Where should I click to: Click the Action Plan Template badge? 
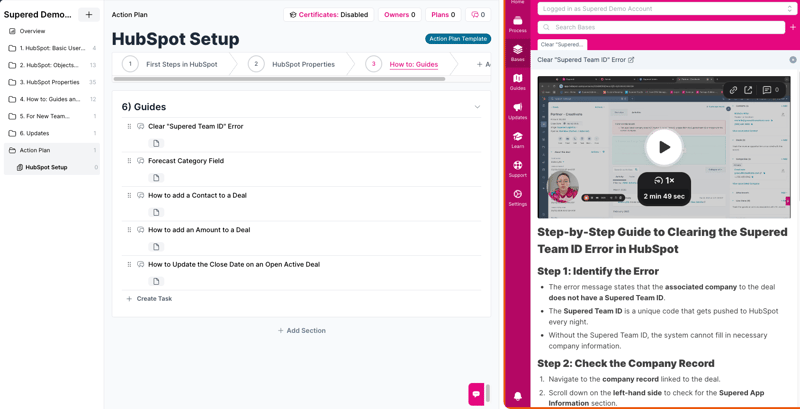tap(458, 39)
